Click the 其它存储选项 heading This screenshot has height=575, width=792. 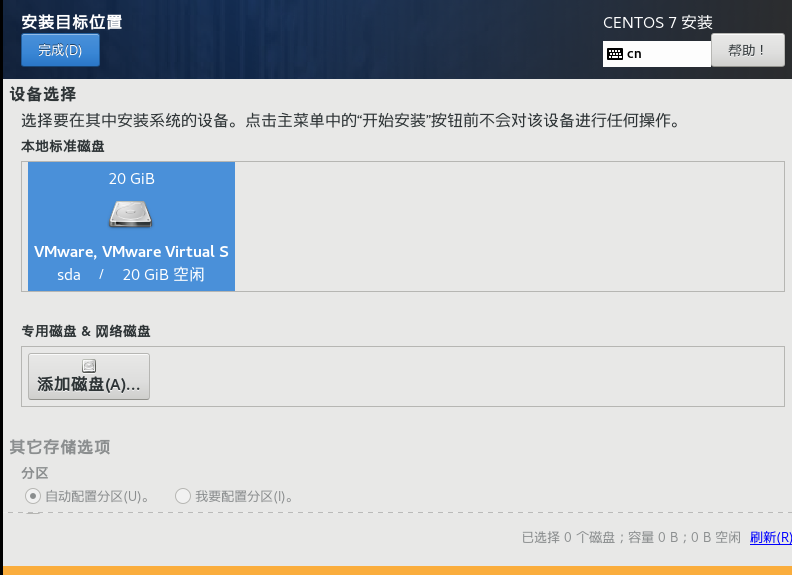[x=60, y=447]
